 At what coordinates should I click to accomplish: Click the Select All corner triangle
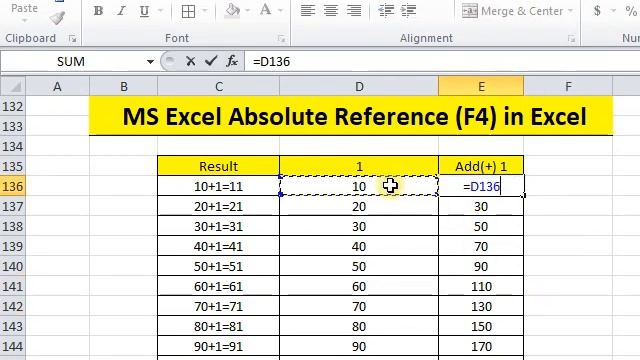point(13,86)
